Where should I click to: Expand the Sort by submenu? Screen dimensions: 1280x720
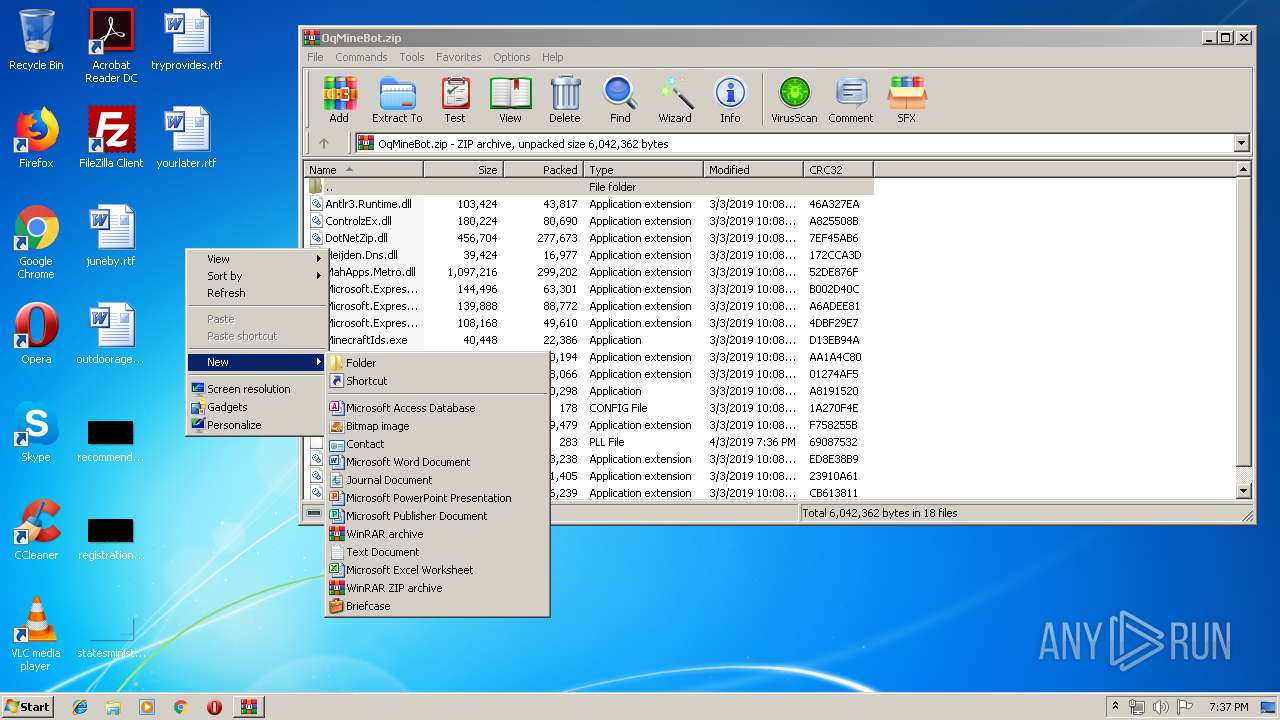click(x=258, y=276)
